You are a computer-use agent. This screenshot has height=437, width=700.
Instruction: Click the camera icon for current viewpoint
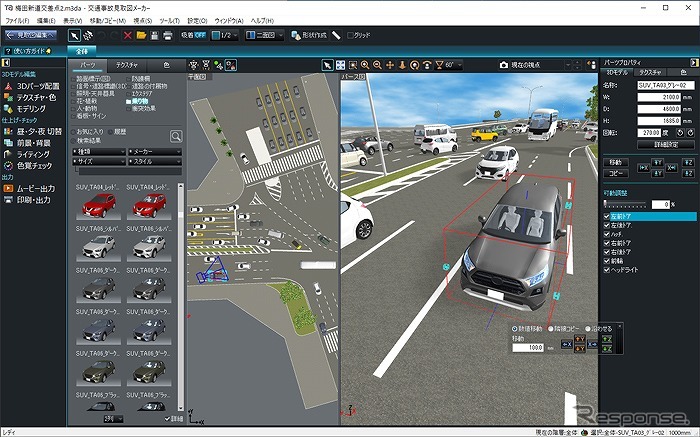(503, 65)
